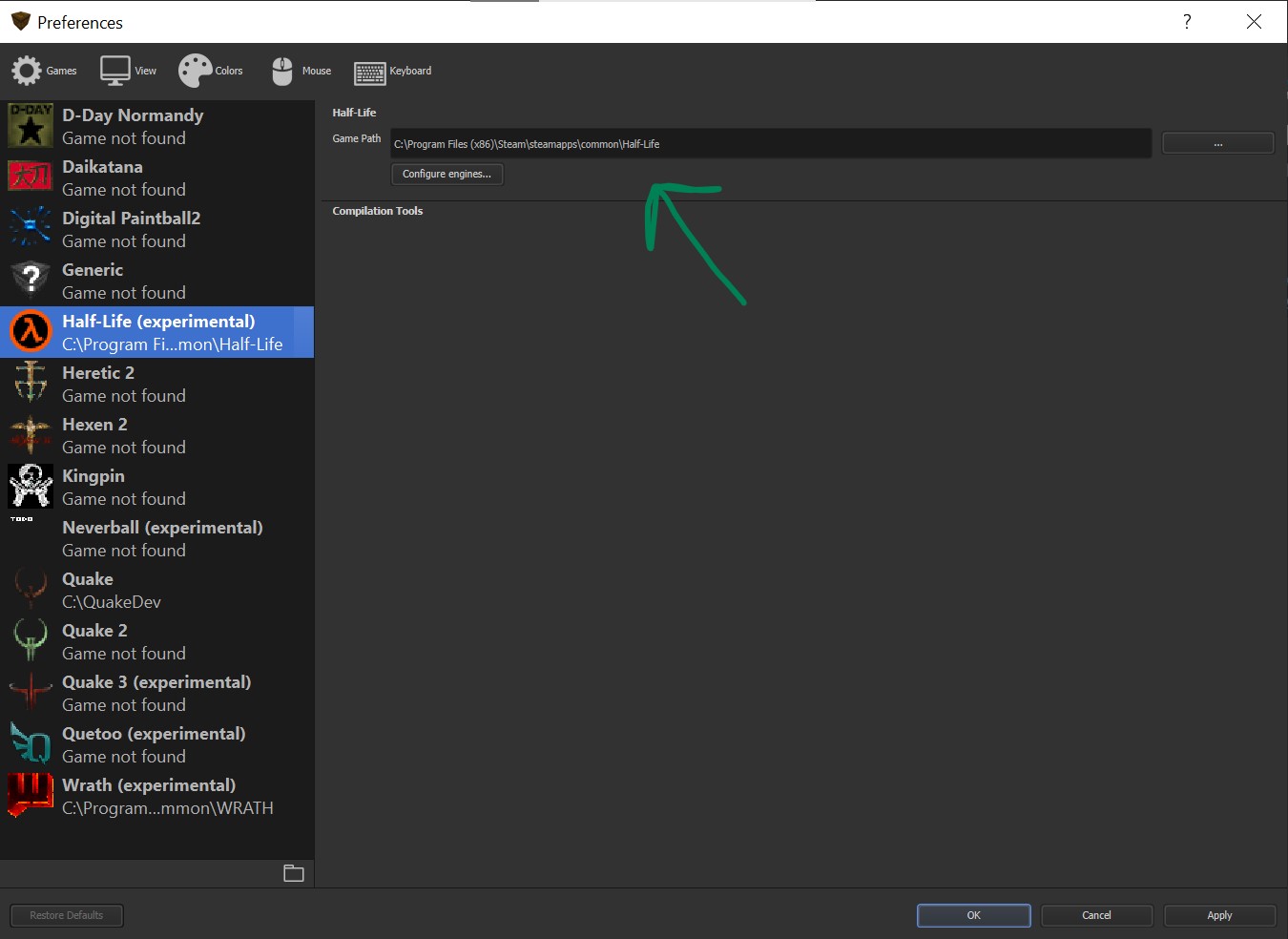Click C:\Program...mmon\WRATH path text

(168, 808)
